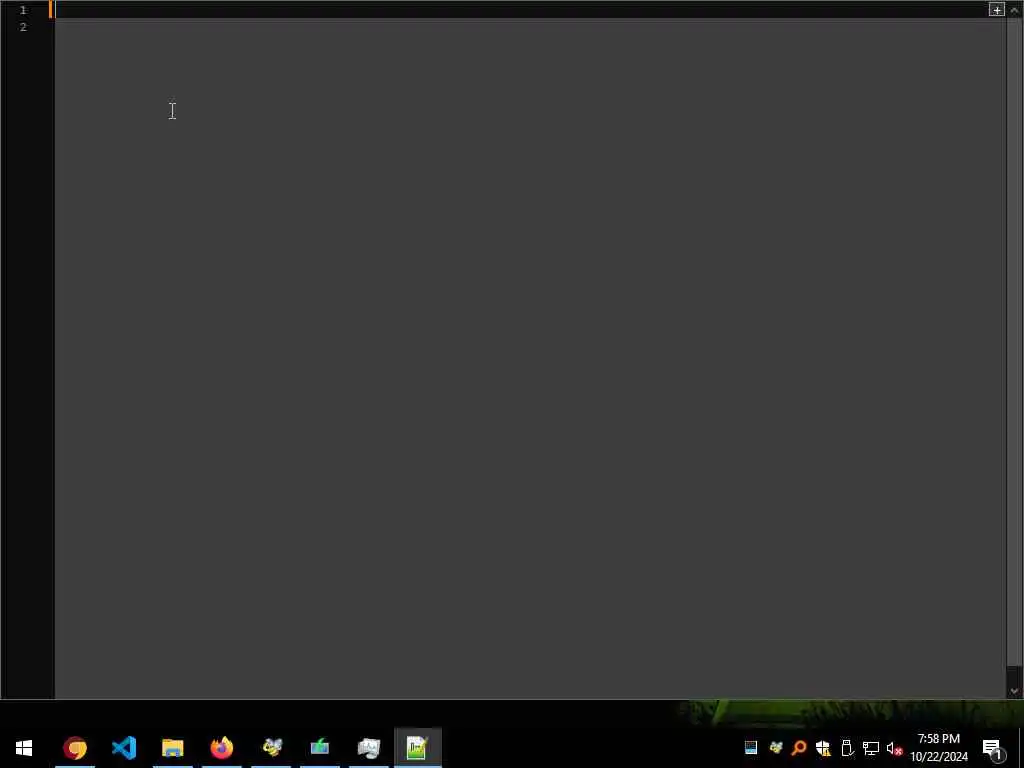Click the active Notepad++ taskbar button
The width and height of the screenshot is (1024, 768).
[418, 748]
